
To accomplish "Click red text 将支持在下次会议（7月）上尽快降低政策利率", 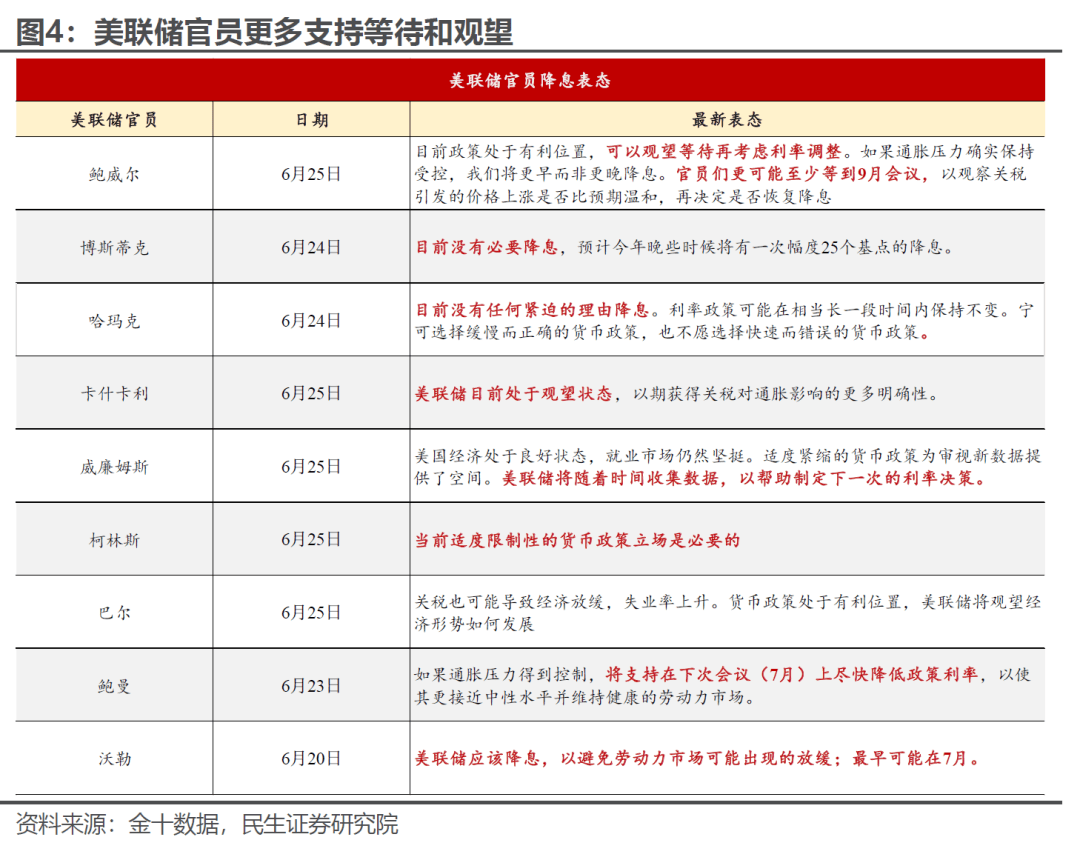I will 792,674.
